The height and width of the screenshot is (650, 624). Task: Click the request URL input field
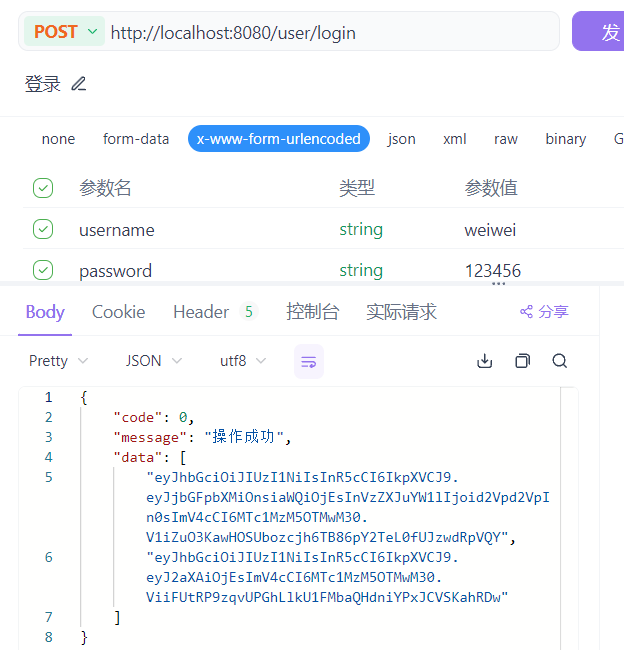(x=332, y=33)
